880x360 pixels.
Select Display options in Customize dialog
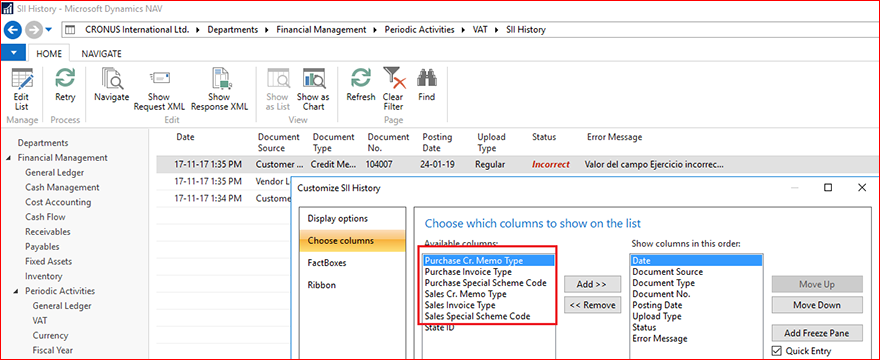pos(352,218)
